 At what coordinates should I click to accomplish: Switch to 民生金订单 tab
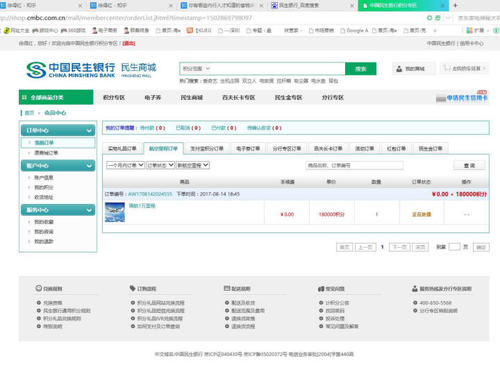point(430,148)
